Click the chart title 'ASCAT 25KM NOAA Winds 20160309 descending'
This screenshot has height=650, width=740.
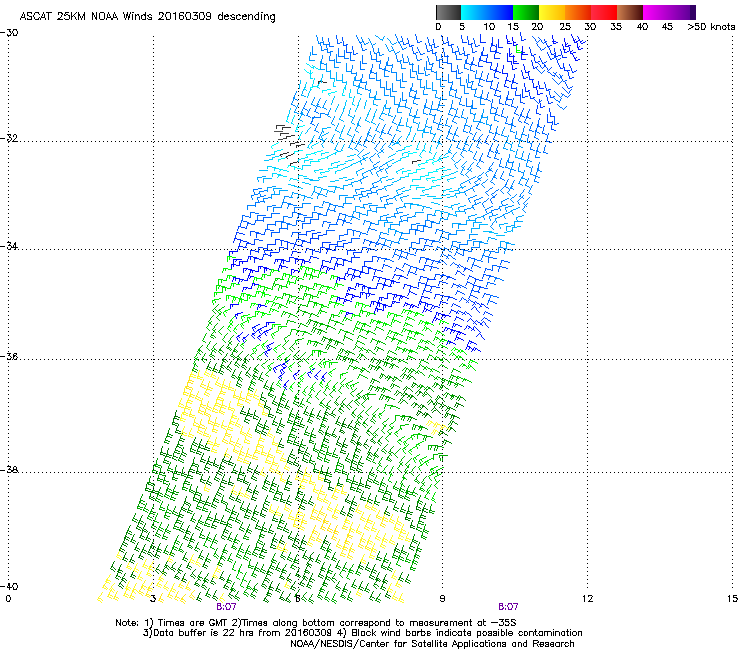pos(147,17)
